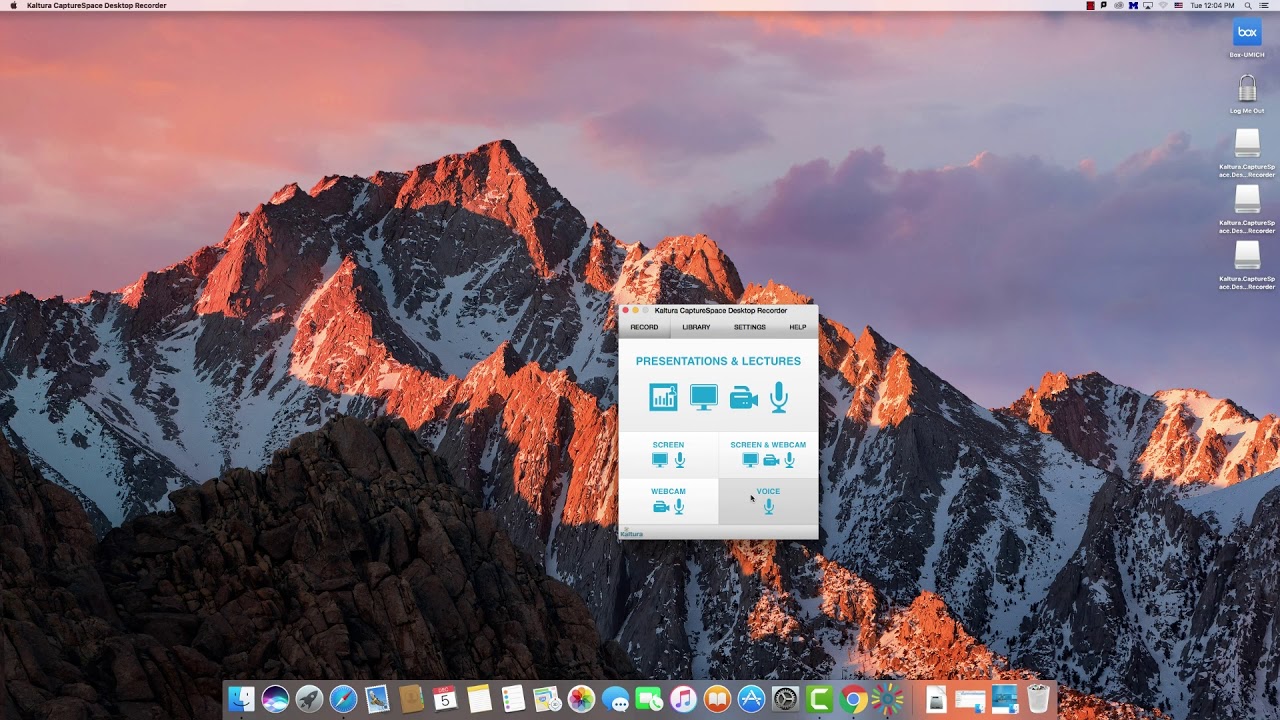This screenshot has height=720, width=1280.
Task: Open System Preferences from the Dock
Action: [x=786, y=699]
